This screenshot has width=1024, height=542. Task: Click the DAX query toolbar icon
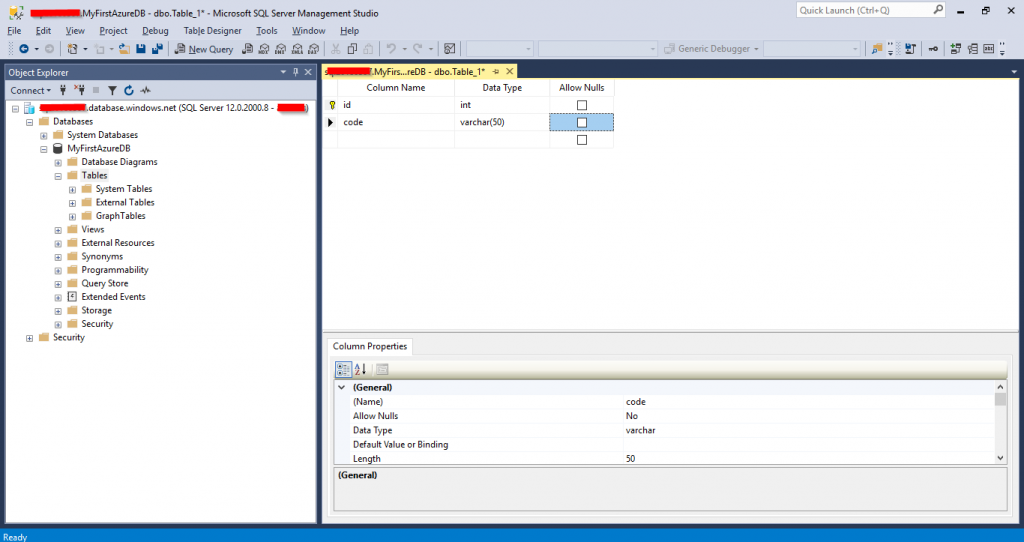(313, 49)
